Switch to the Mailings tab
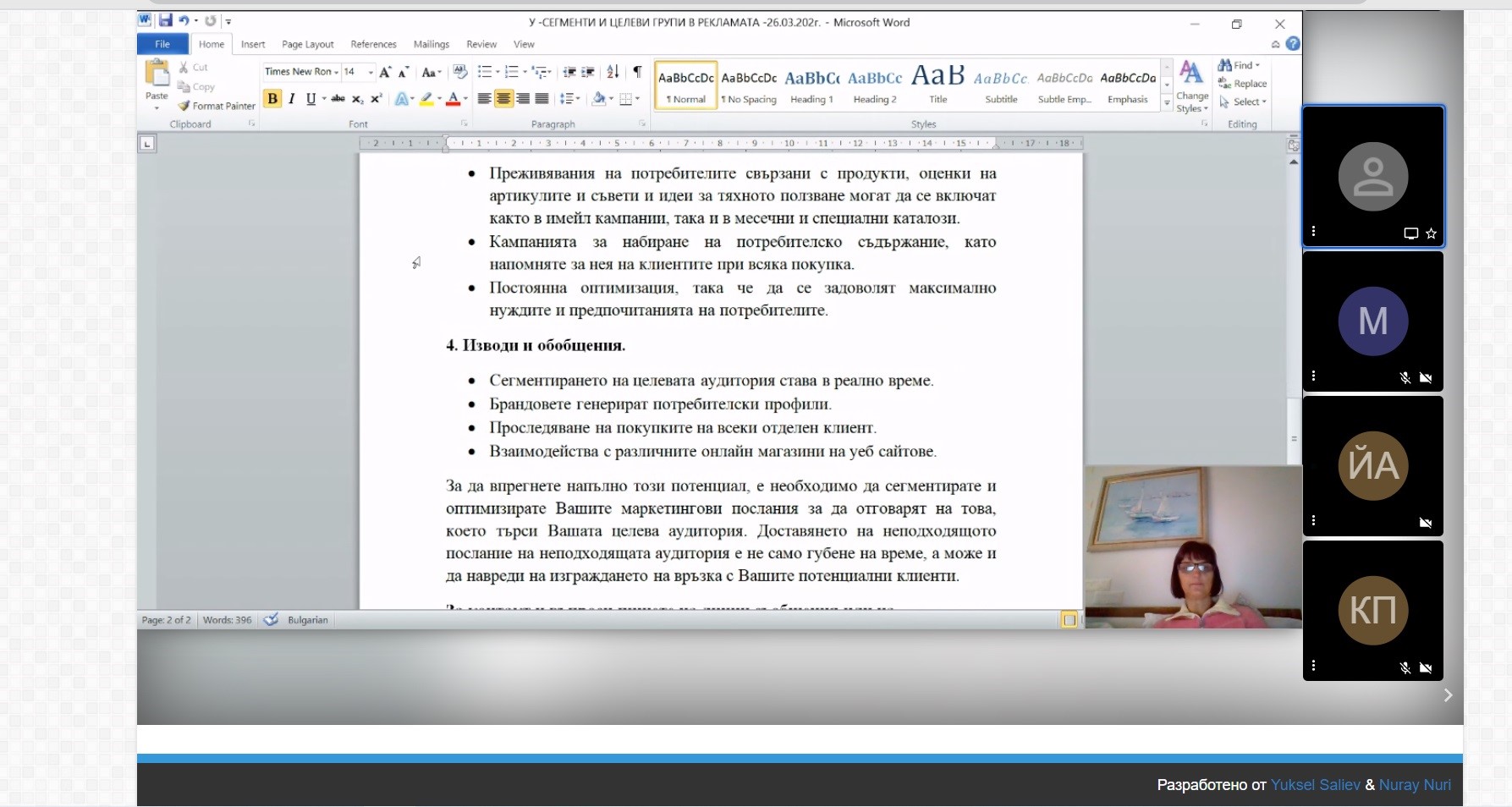Image resolution: width=1512 pixels, height=807 pixels. click(x=432, y=44)
